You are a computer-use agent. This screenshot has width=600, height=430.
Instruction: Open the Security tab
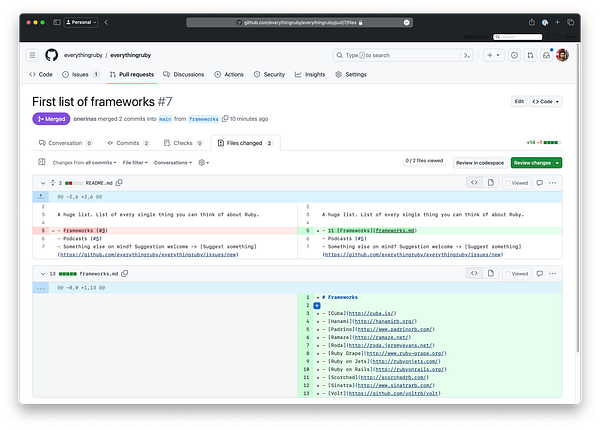point(269,74)
